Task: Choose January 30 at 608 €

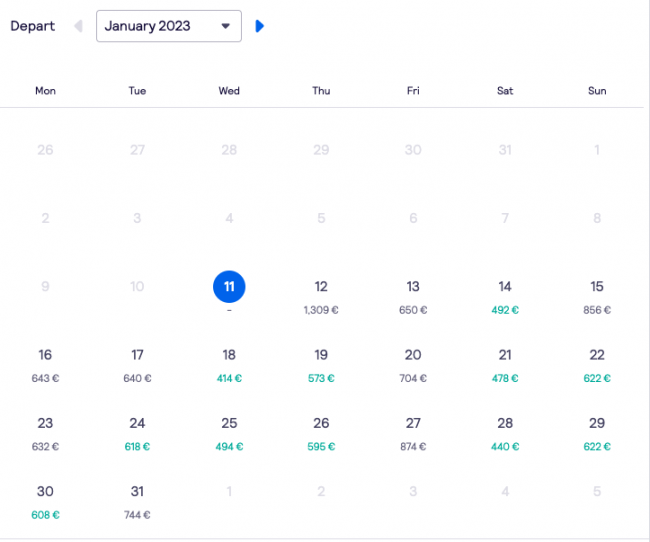Action: [x=45, y=502]
